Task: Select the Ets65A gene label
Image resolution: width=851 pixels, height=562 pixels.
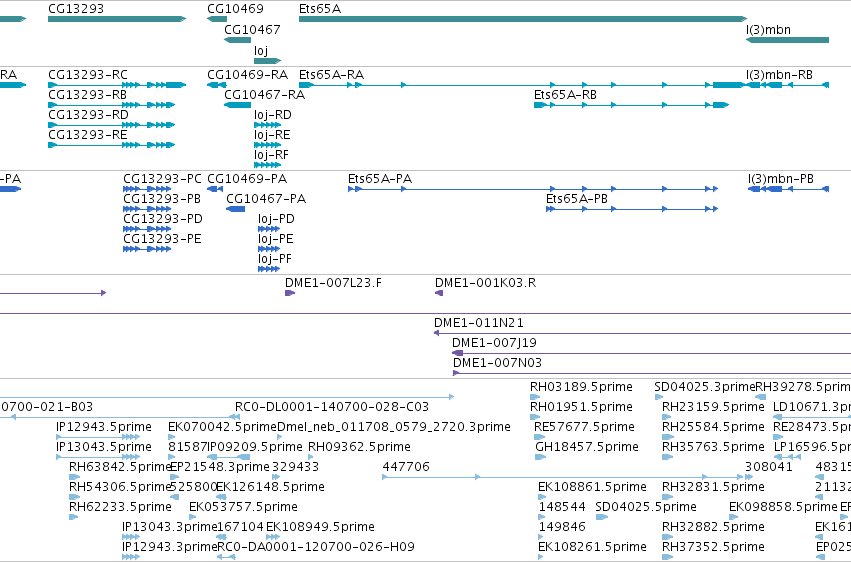Action: coord(320,9)
